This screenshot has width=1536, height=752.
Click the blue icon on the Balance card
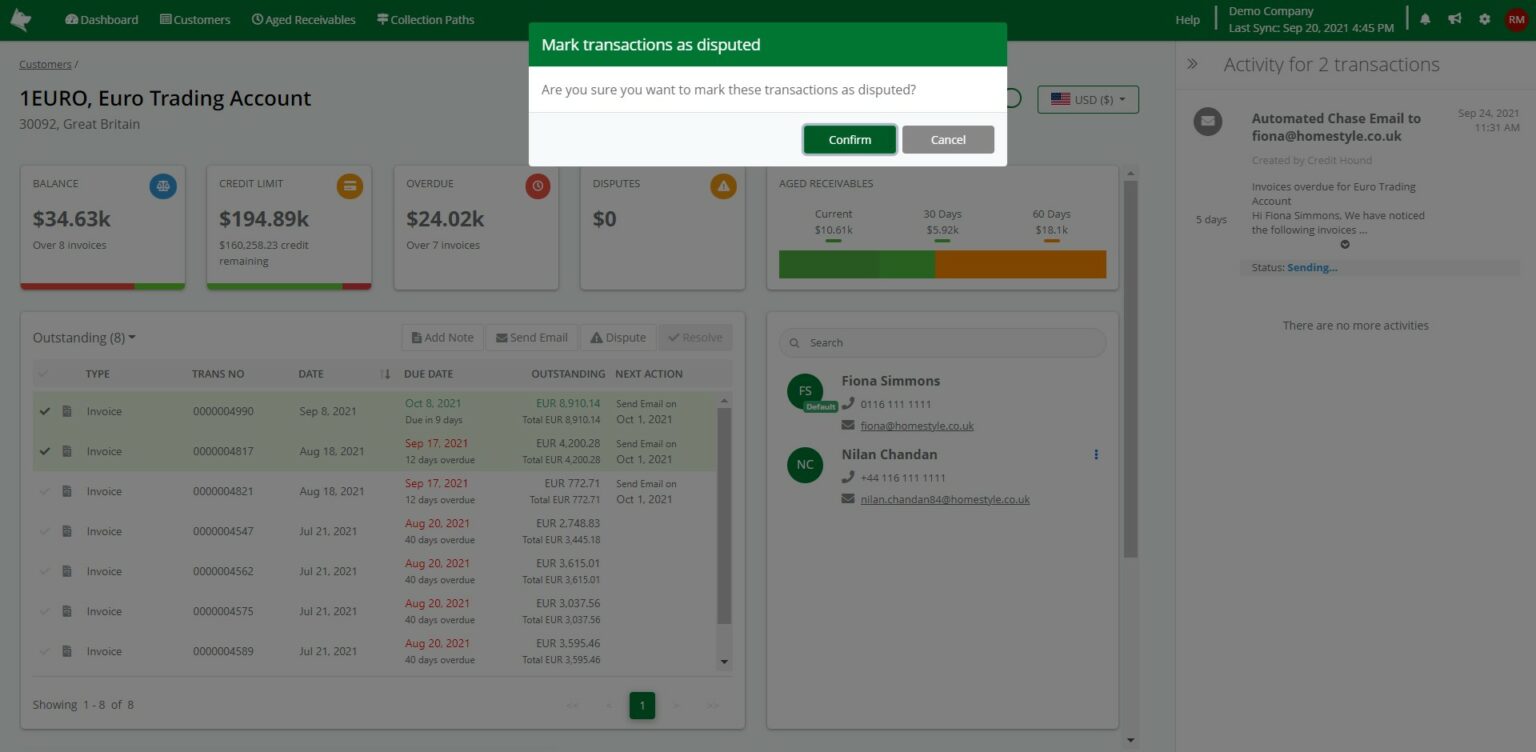click(x=162, y=185)
